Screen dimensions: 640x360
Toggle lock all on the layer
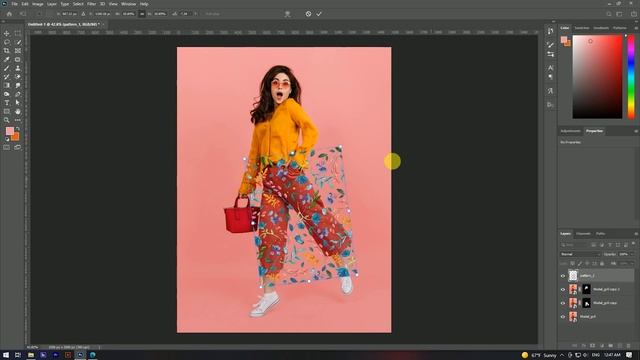coord(602,264)
